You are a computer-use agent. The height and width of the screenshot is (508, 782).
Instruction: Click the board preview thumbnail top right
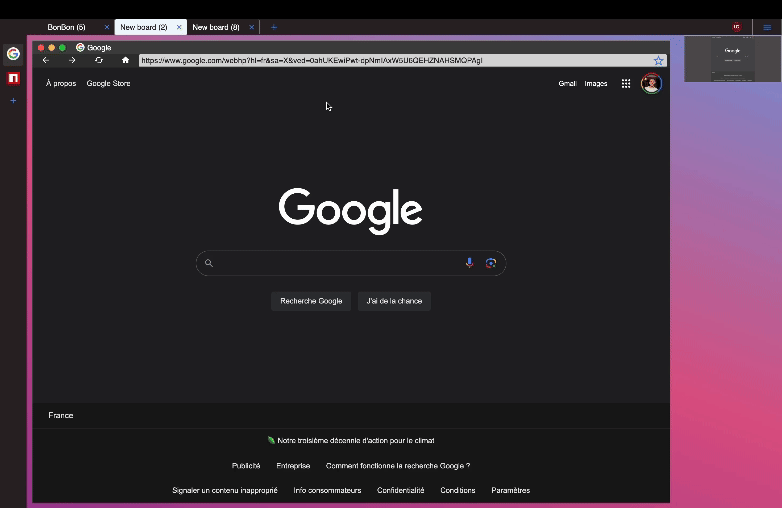pyautogui.click(x=732, y=59)
